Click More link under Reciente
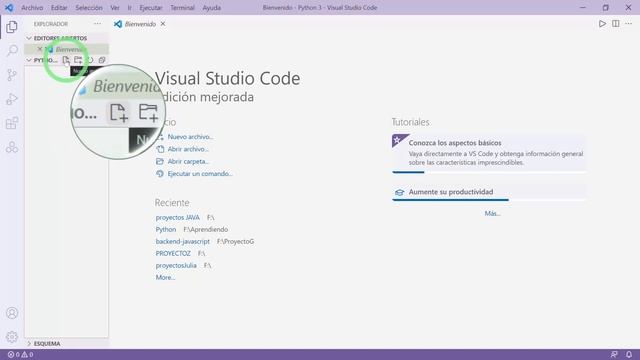This screenshot has height=360, width=640. tap(165, 278)
